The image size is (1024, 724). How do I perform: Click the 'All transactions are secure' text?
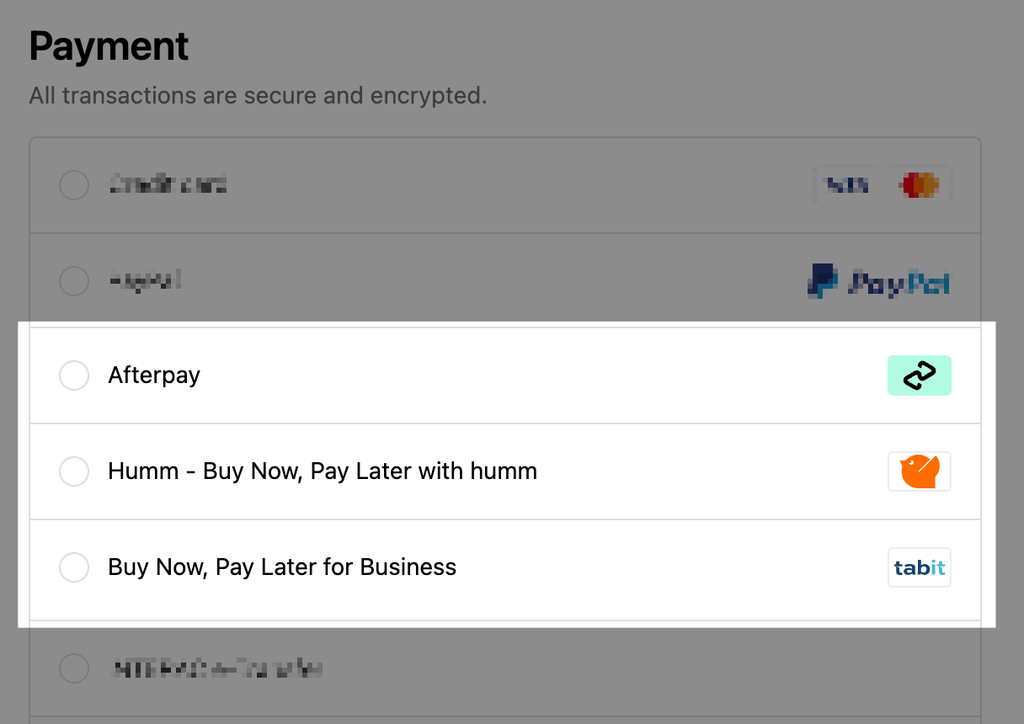pyautogui.click(x=257, y=96)
